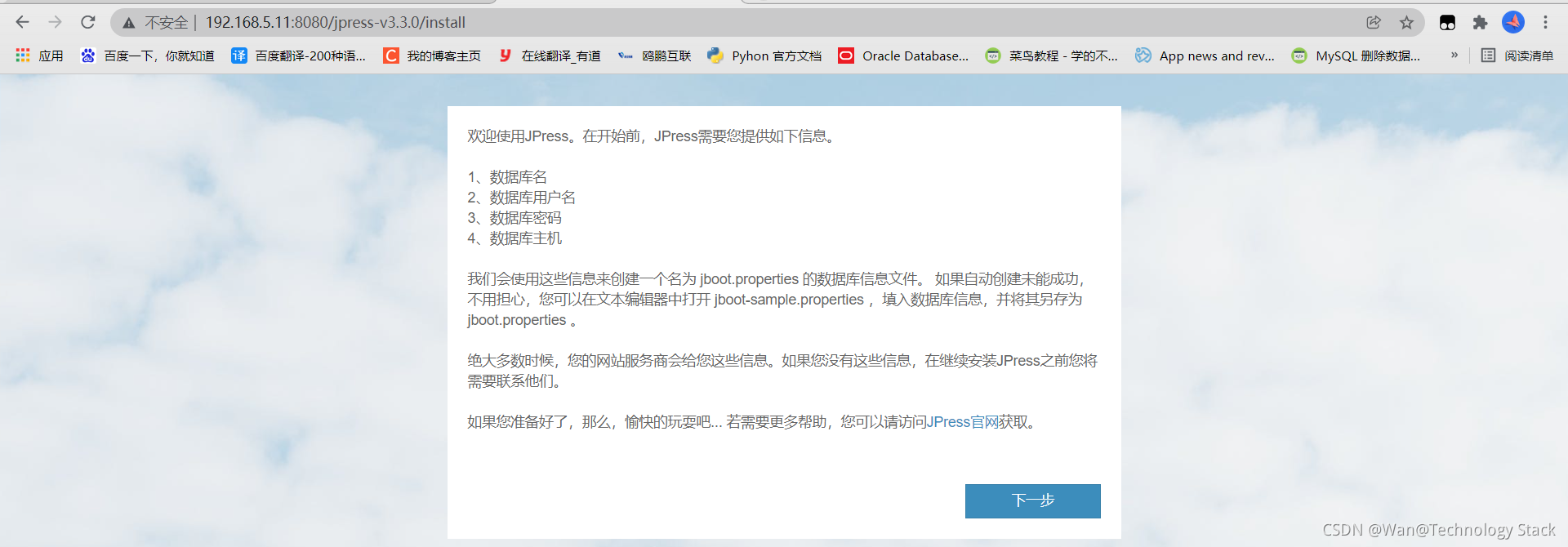Share this page via share icon
Screen dimensions: 1568x547
(x=1374, y=23)
